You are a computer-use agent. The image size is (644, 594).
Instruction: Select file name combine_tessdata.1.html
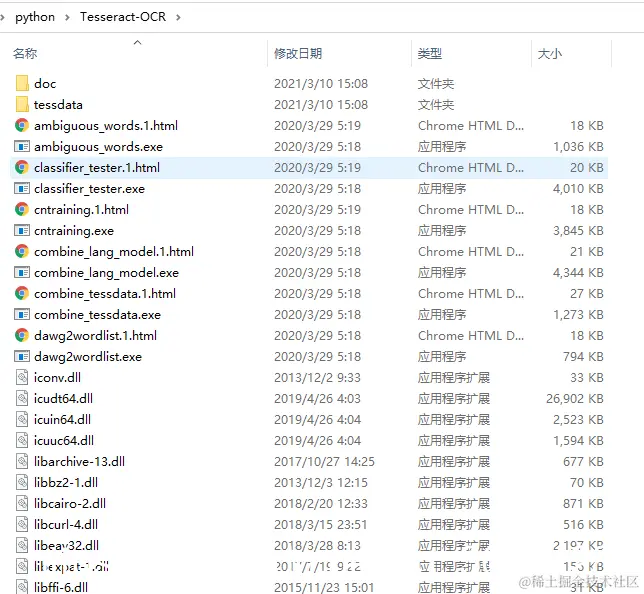pyautogui.click(x=105, y=293)
